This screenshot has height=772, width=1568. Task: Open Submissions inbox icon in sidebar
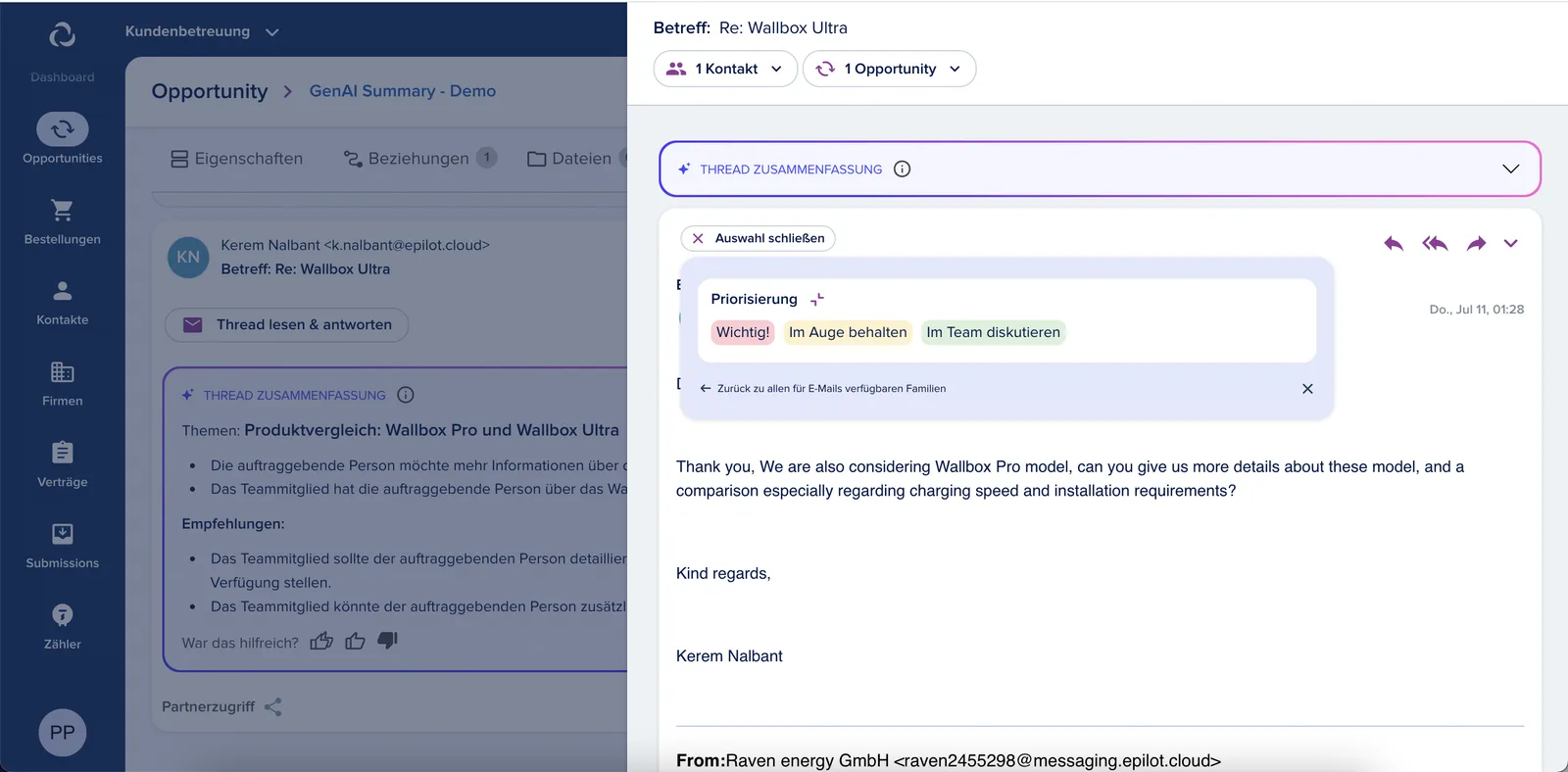click(62, 534)
